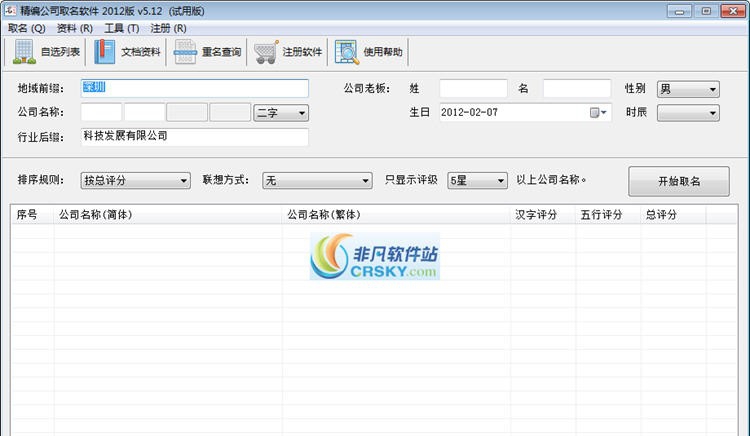Open the 使用帮助 magnifier icon

(x=347, y=52)
